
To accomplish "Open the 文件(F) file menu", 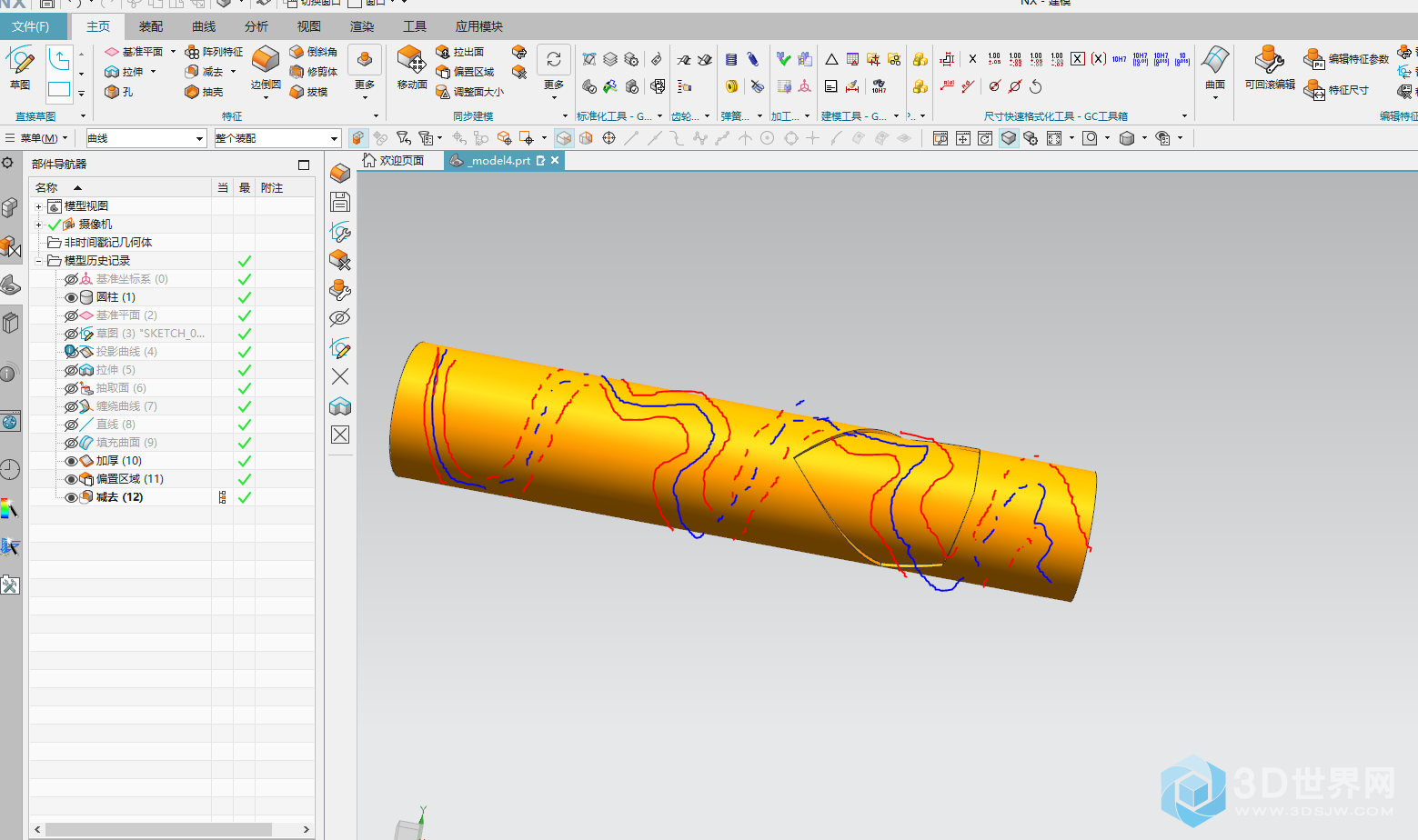I will (x=31, y=26).
